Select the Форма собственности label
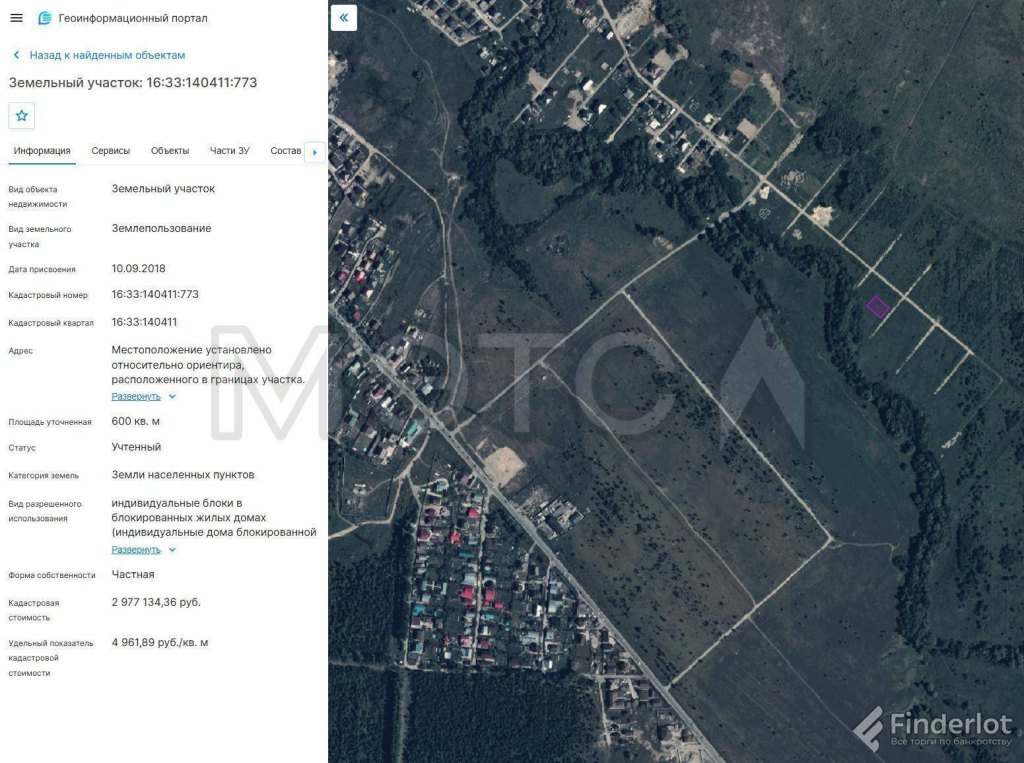The width and height of the screenshot is (1024, 763). tap(52, 576)
